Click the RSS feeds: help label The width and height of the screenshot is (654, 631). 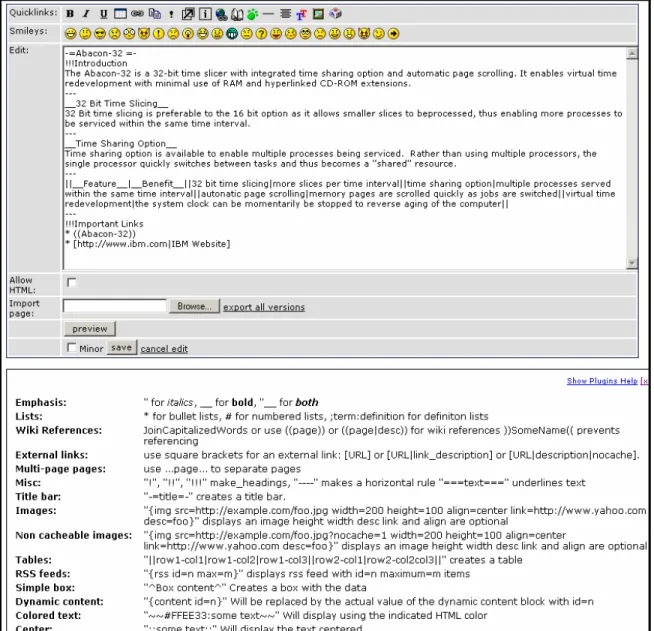tap(43, 573)
